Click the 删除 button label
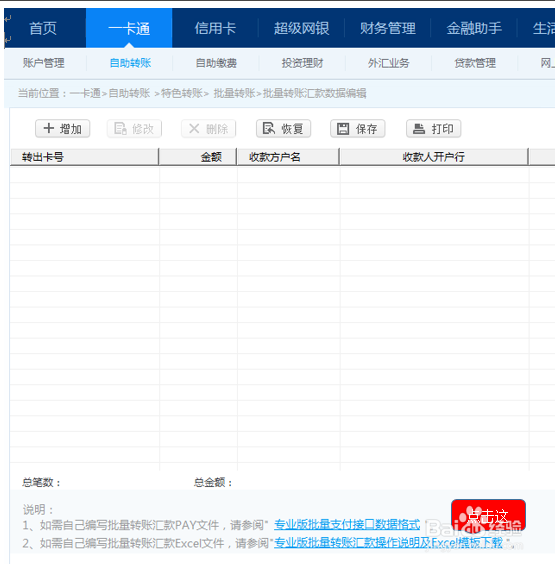This screenshot has width=555, height=564. point(217,129)
